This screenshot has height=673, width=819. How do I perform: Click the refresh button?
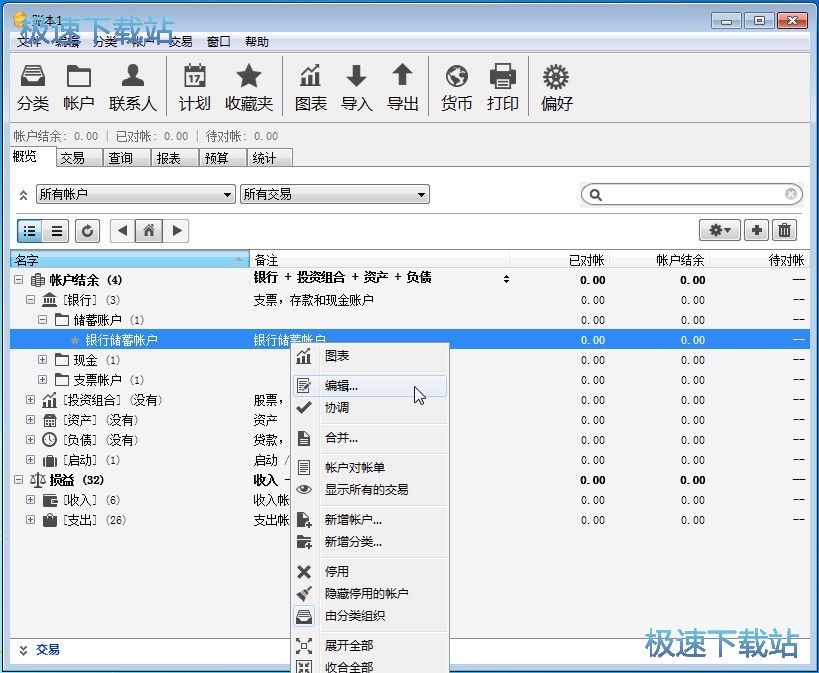tap(88, 231)
